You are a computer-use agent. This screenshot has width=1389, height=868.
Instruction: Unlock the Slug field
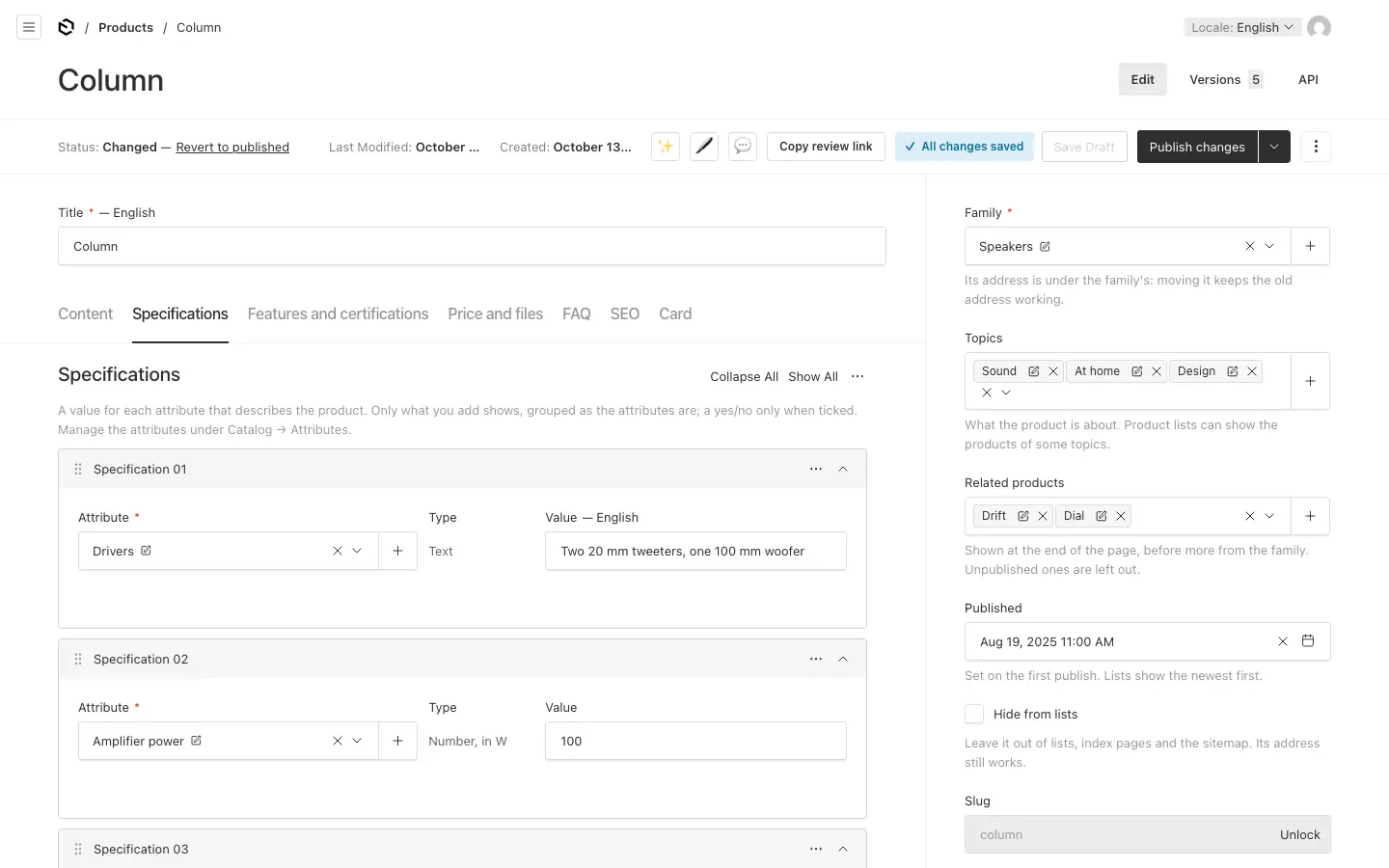1299,835
